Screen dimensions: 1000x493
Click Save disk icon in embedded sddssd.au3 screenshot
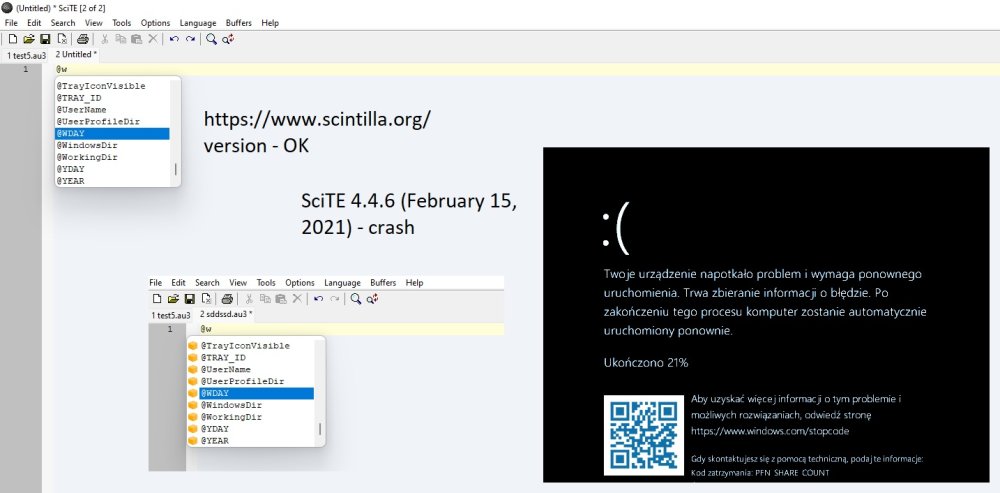click(x=189, y=298)
